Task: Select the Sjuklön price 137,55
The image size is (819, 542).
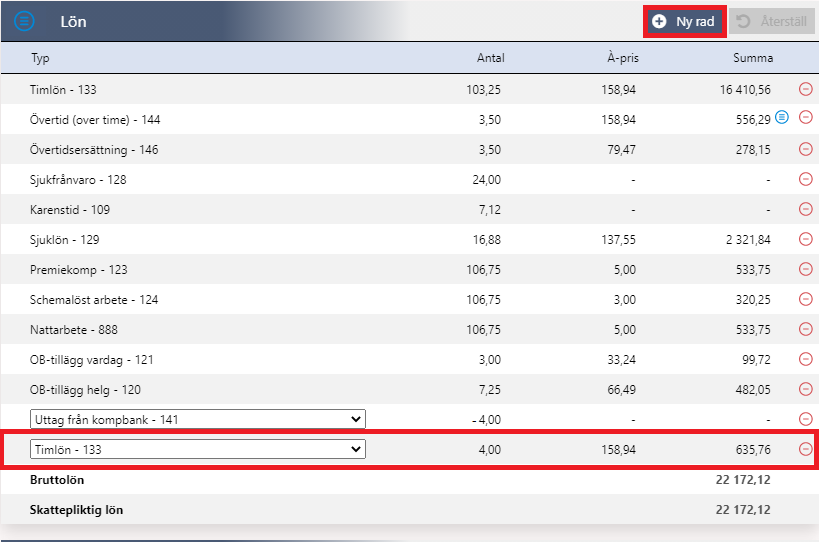Action: tap(618, 240)
